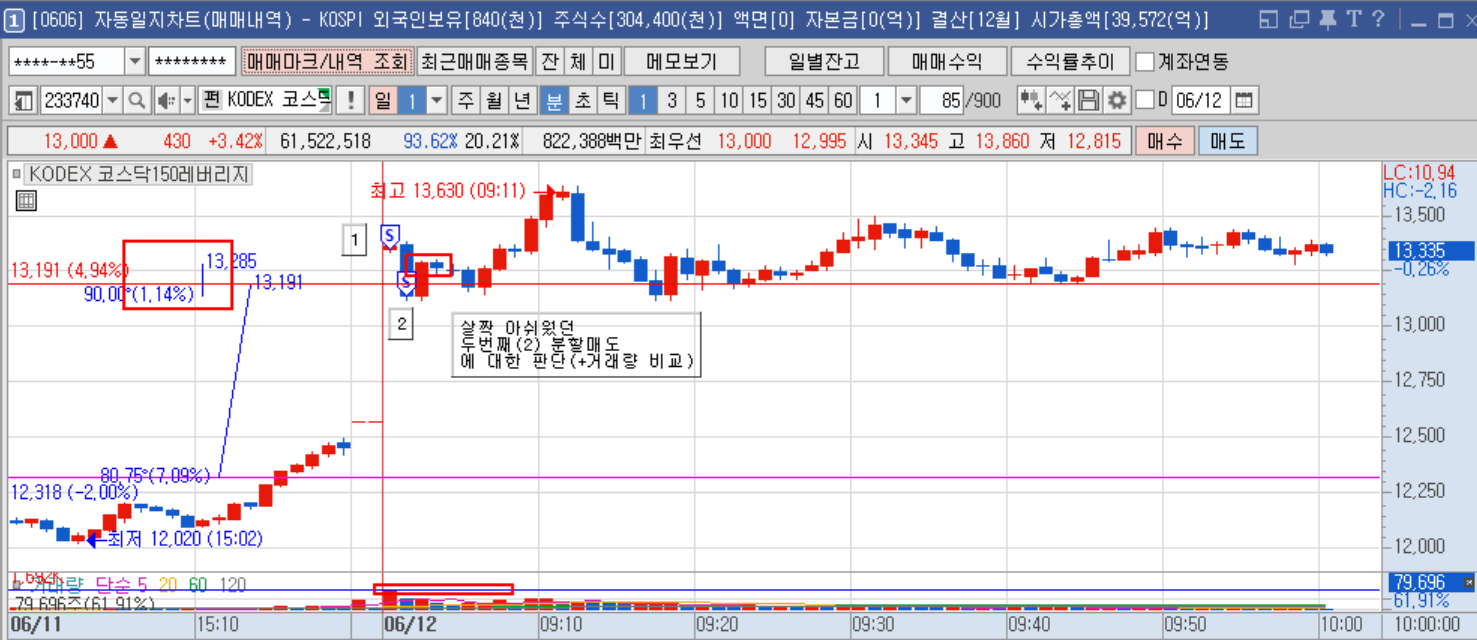Toggle the left panel icon beside stock code

click(x=24, y=100)
